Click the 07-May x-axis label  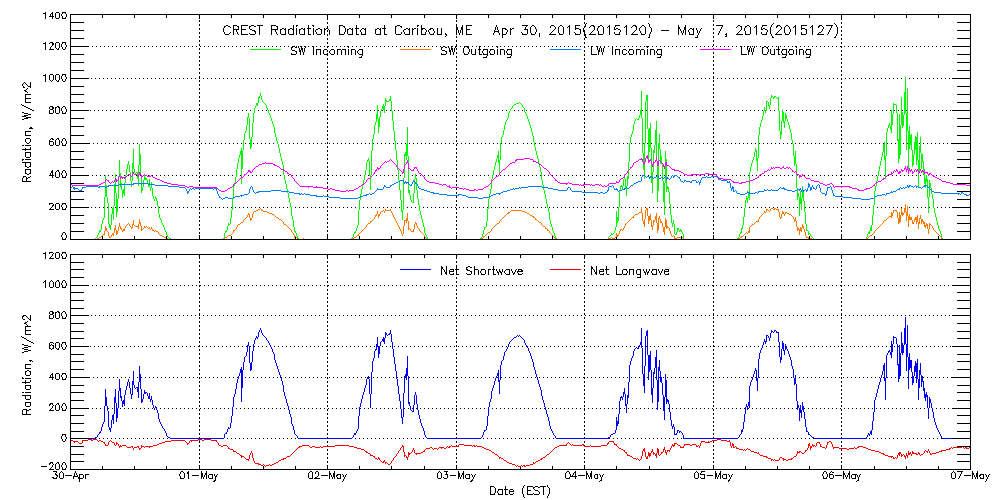pos(969,477)
